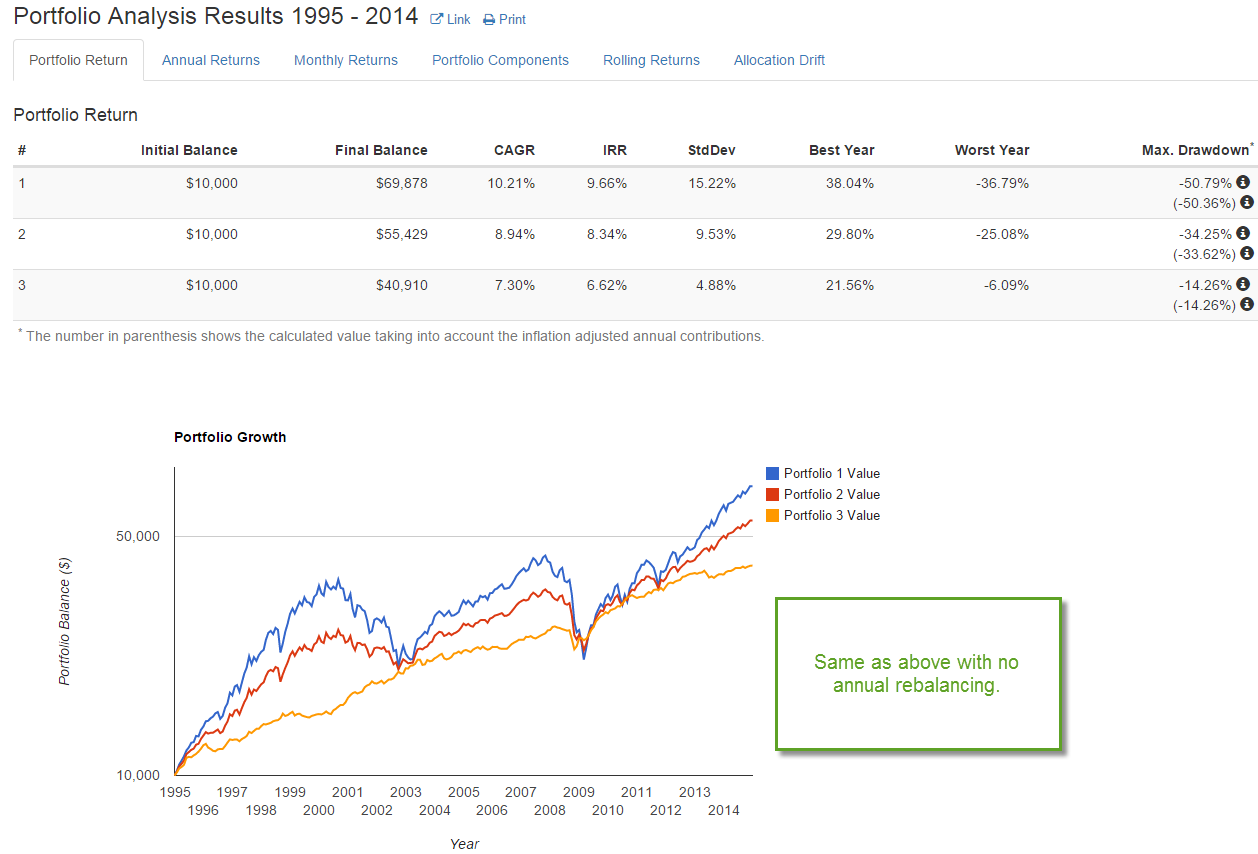Open the Monthly Returns tab
This screenshot has width=1258, height=854.
coord(346,60)
